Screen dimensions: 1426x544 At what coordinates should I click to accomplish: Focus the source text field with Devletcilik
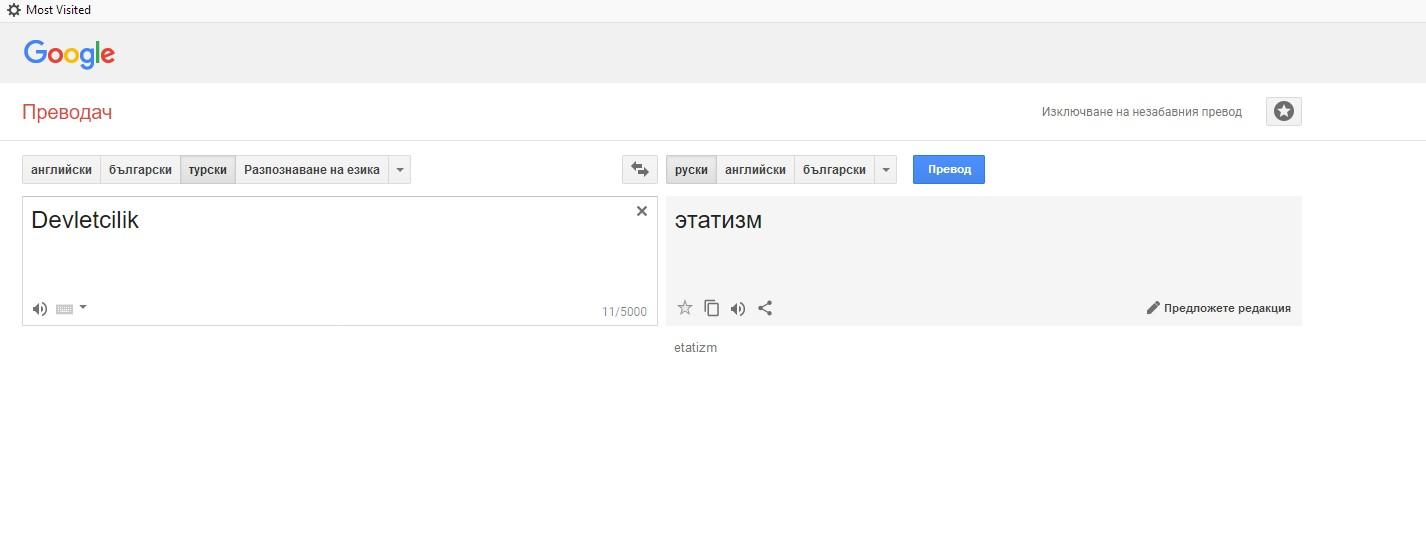340,261
